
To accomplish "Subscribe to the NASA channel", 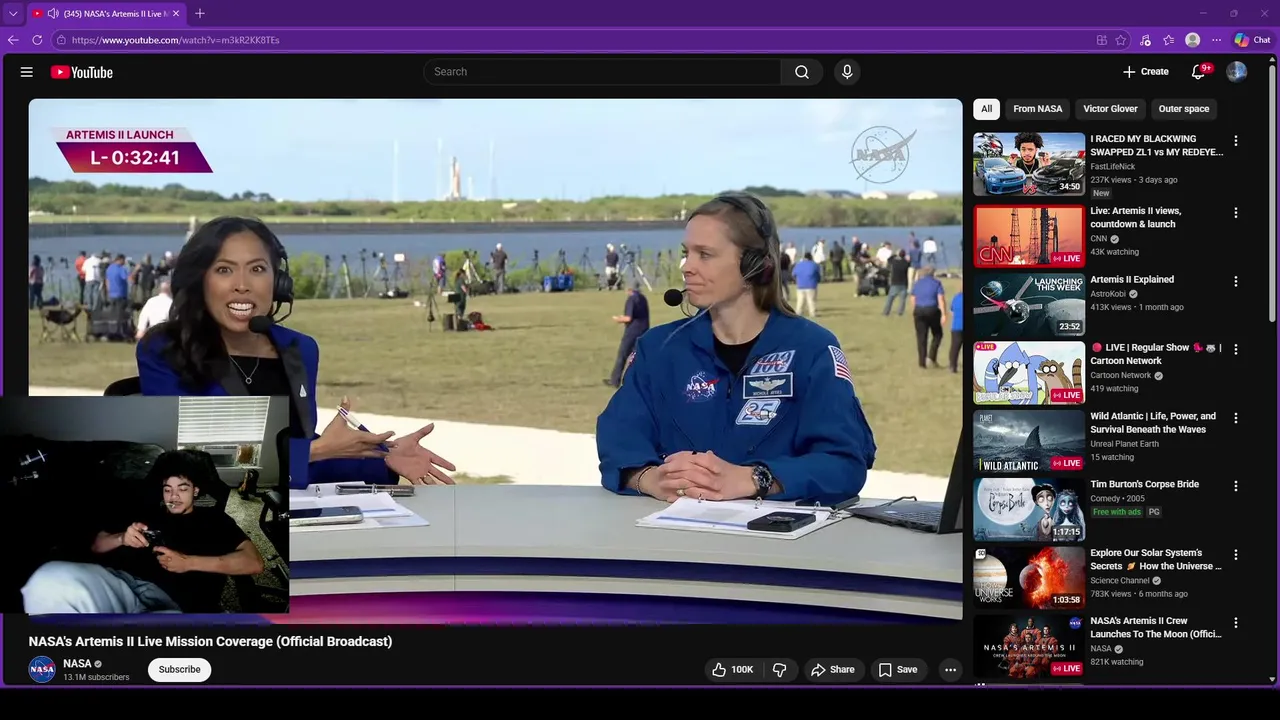I will [x=180, y=670].
